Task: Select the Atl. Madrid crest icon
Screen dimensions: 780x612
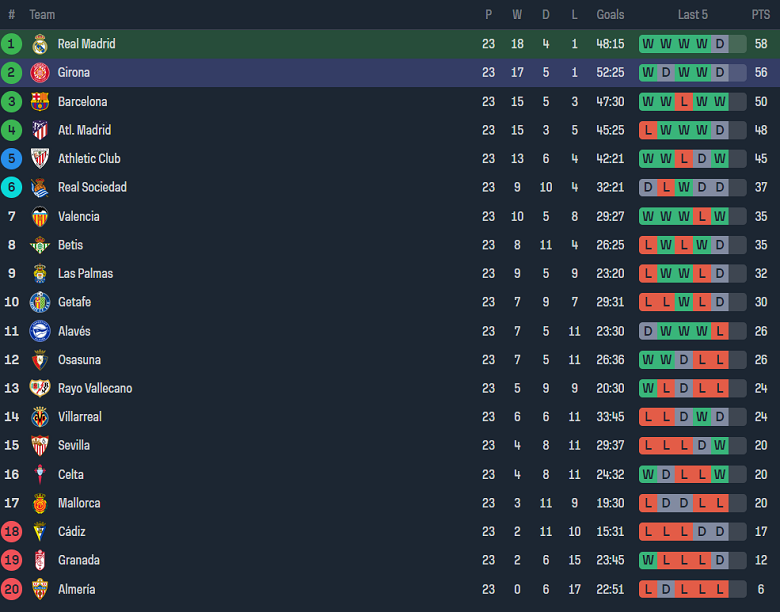Action: (x=40, y=130)
